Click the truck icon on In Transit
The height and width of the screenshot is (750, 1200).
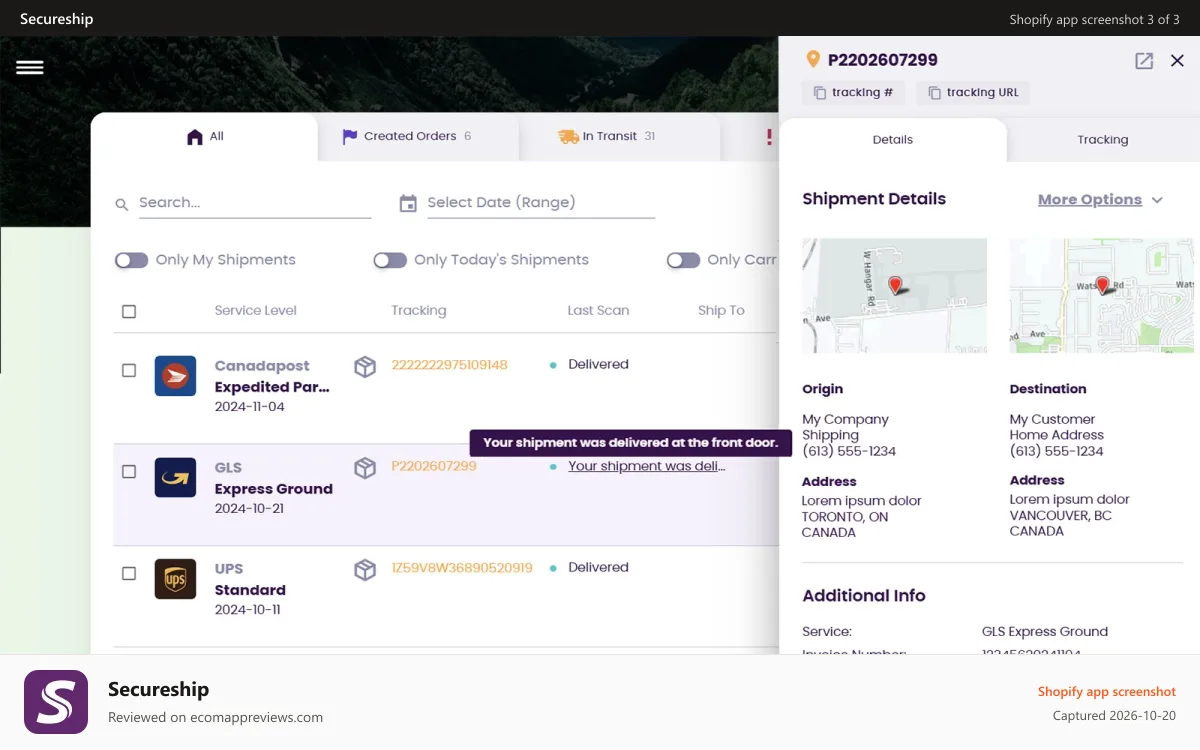click(x=568, y=137)
